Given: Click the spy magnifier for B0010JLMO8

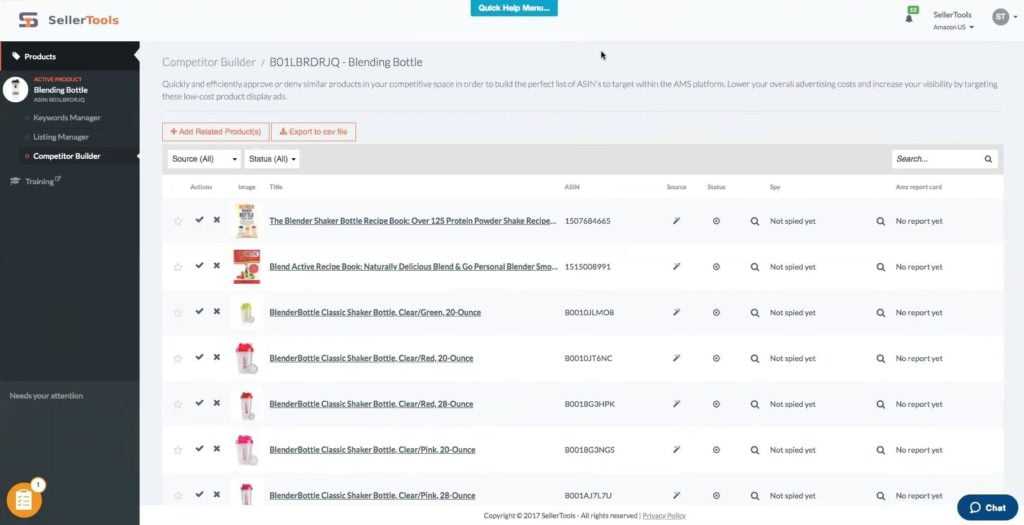Looking at the screenshot, I should click(x=755, y=313).
